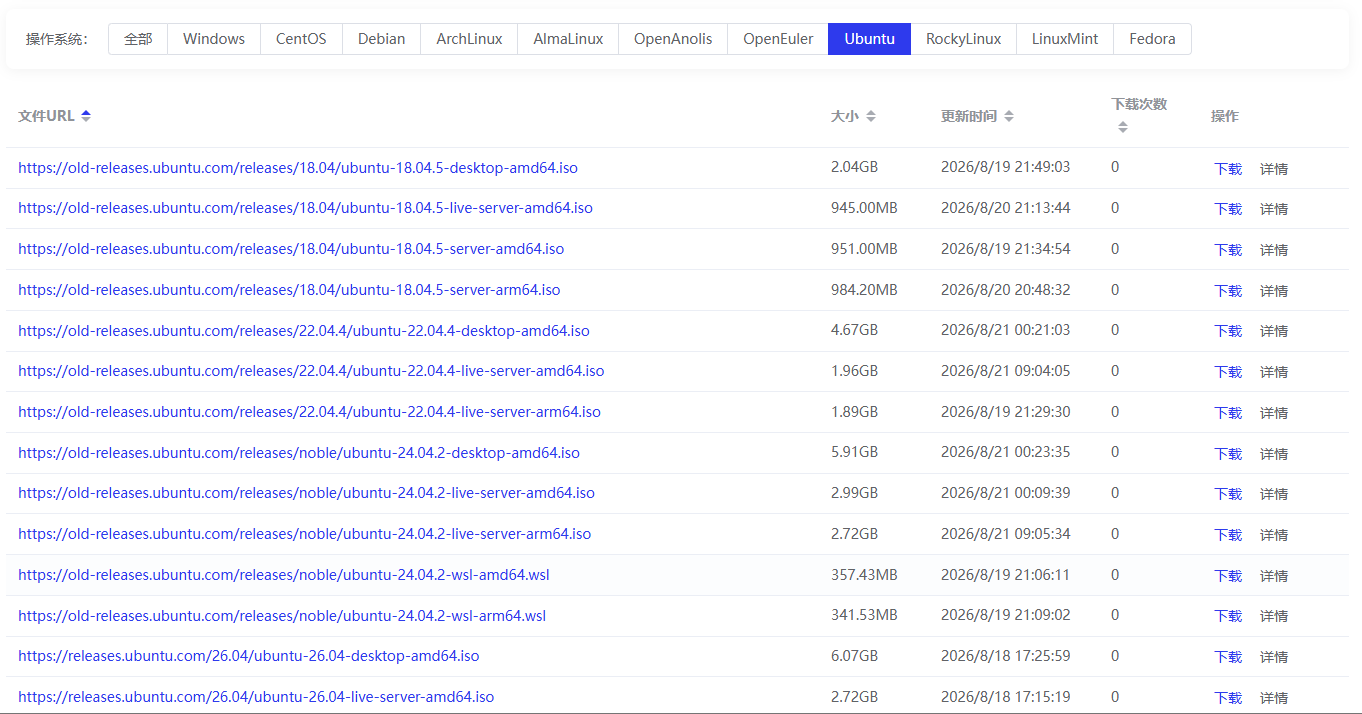The height and width of the screenshot is (714, 1362).
Task: Select the 全部 operating system tab
Action: (138, 39)
